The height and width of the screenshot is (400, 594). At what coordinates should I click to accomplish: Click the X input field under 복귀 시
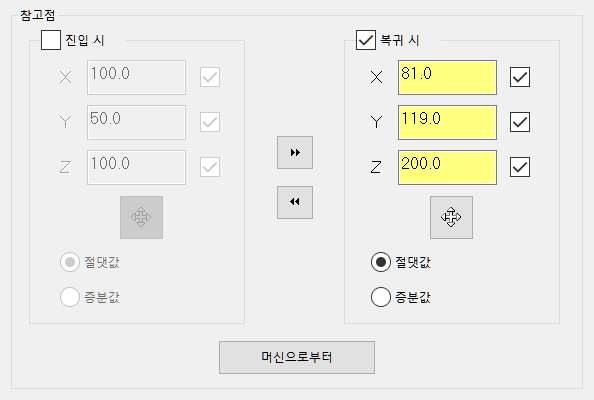447,77
